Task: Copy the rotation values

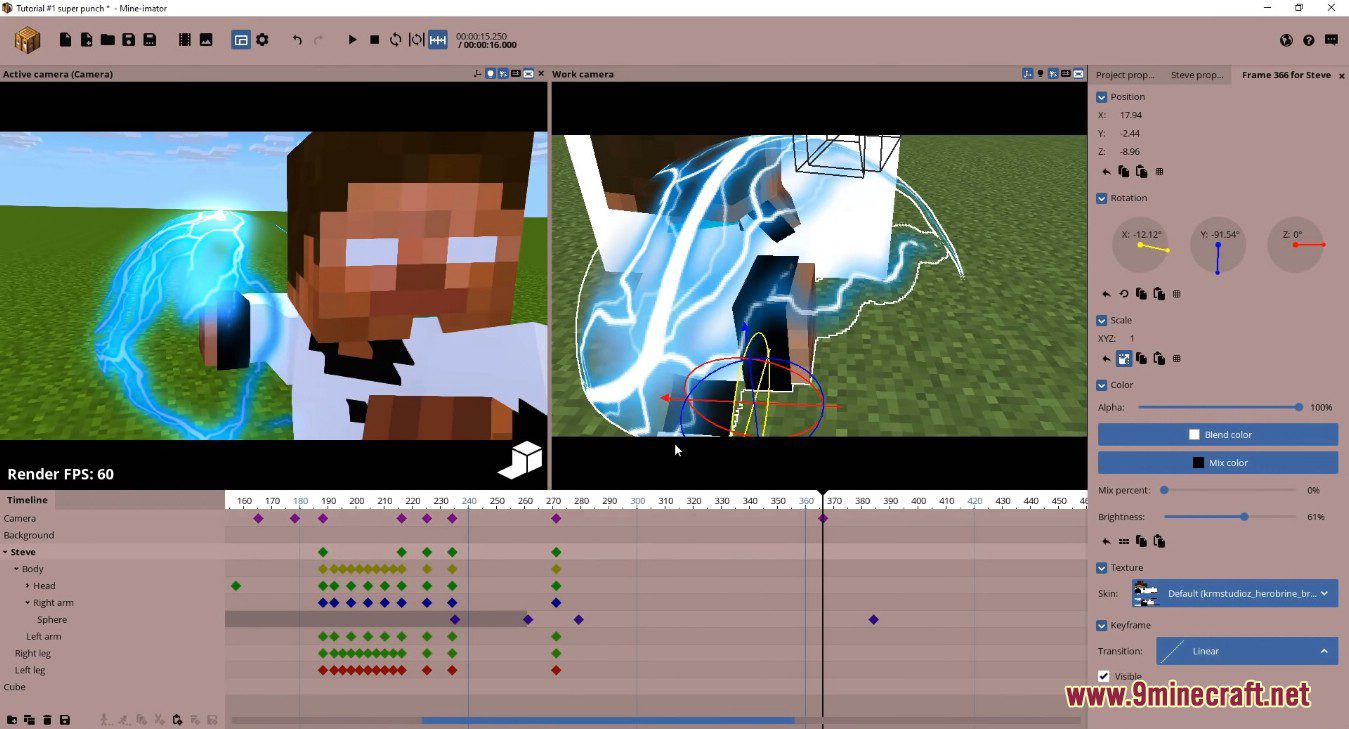Action: [x=1141, y=294]
